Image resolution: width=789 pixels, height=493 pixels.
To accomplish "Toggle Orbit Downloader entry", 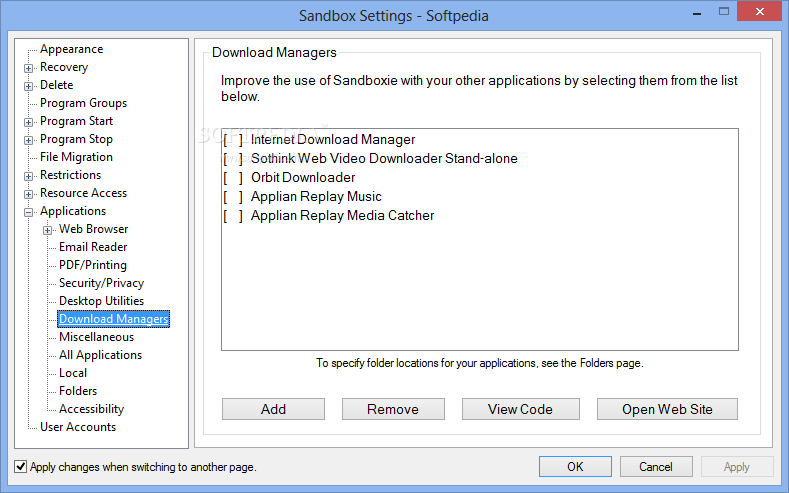I will click(x=233, y=178).
